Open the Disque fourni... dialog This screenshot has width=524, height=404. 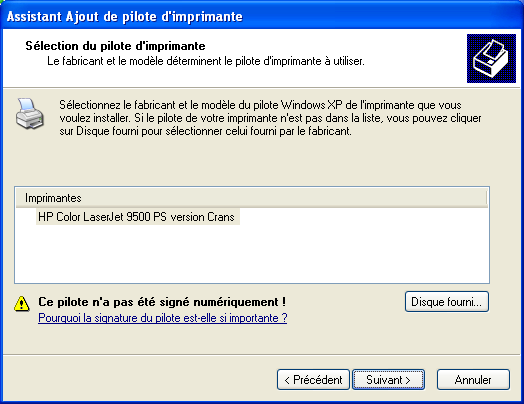click(446, 302)
